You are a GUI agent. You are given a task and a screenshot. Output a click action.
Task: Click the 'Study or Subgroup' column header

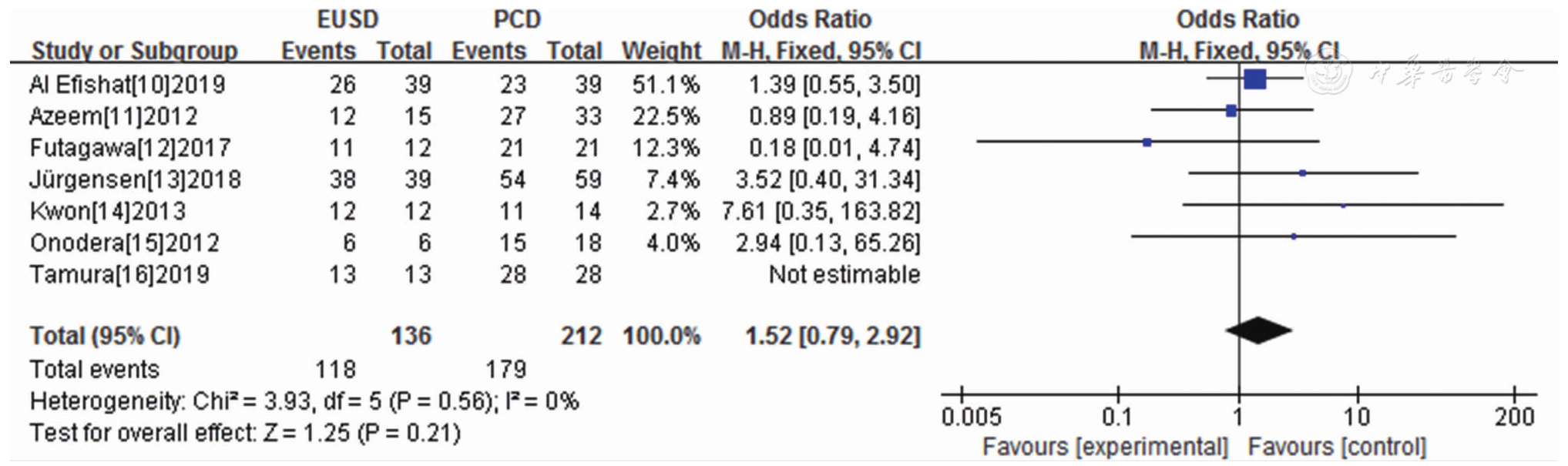coord(134,51)
